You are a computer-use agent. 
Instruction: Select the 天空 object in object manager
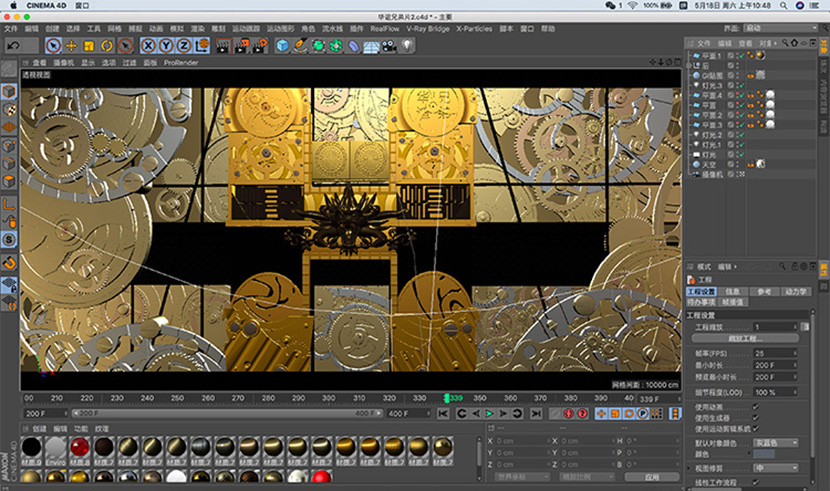[709, 165]
